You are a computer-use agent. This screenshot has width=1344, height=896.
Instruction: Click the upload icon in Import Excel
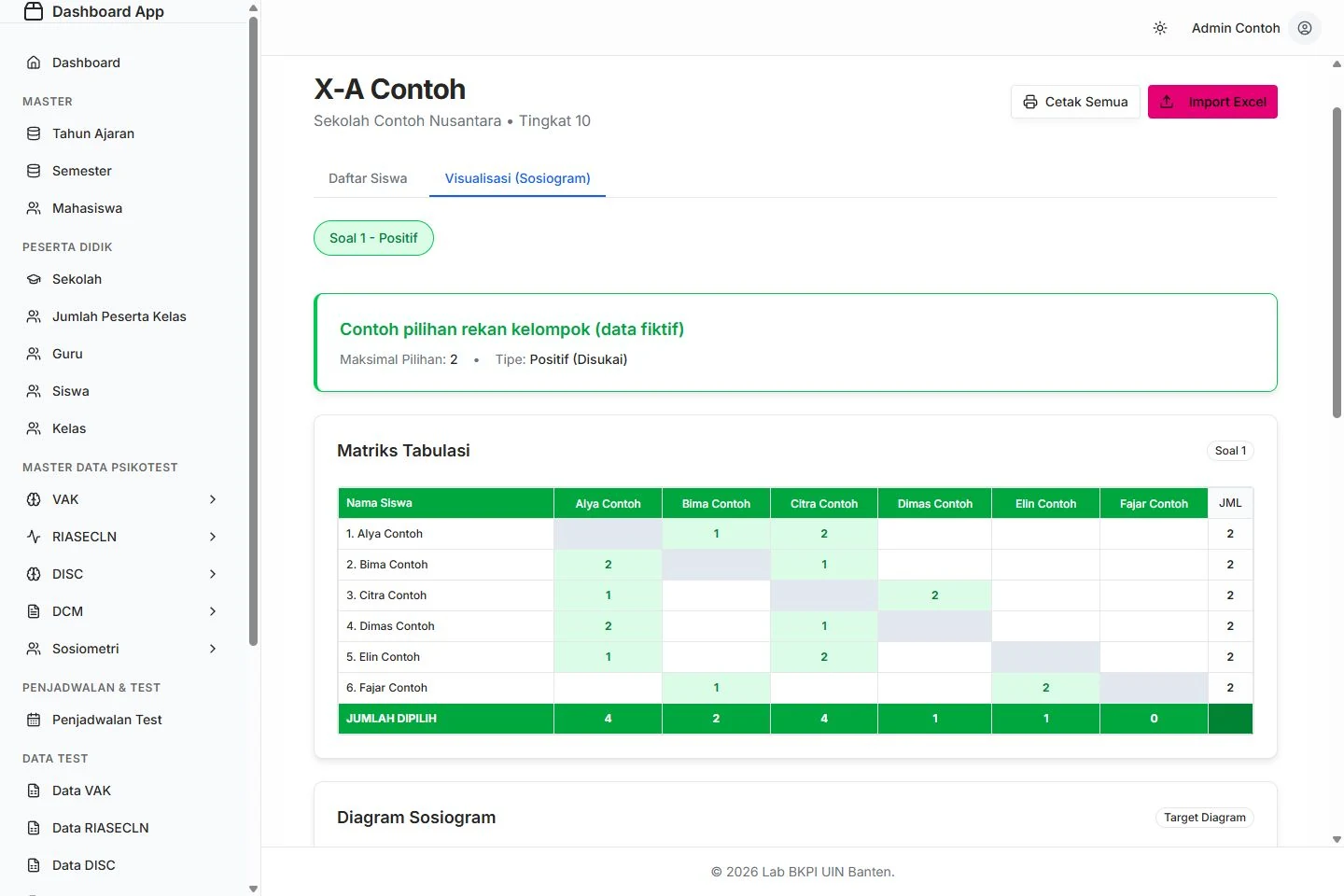point(1167,102)
